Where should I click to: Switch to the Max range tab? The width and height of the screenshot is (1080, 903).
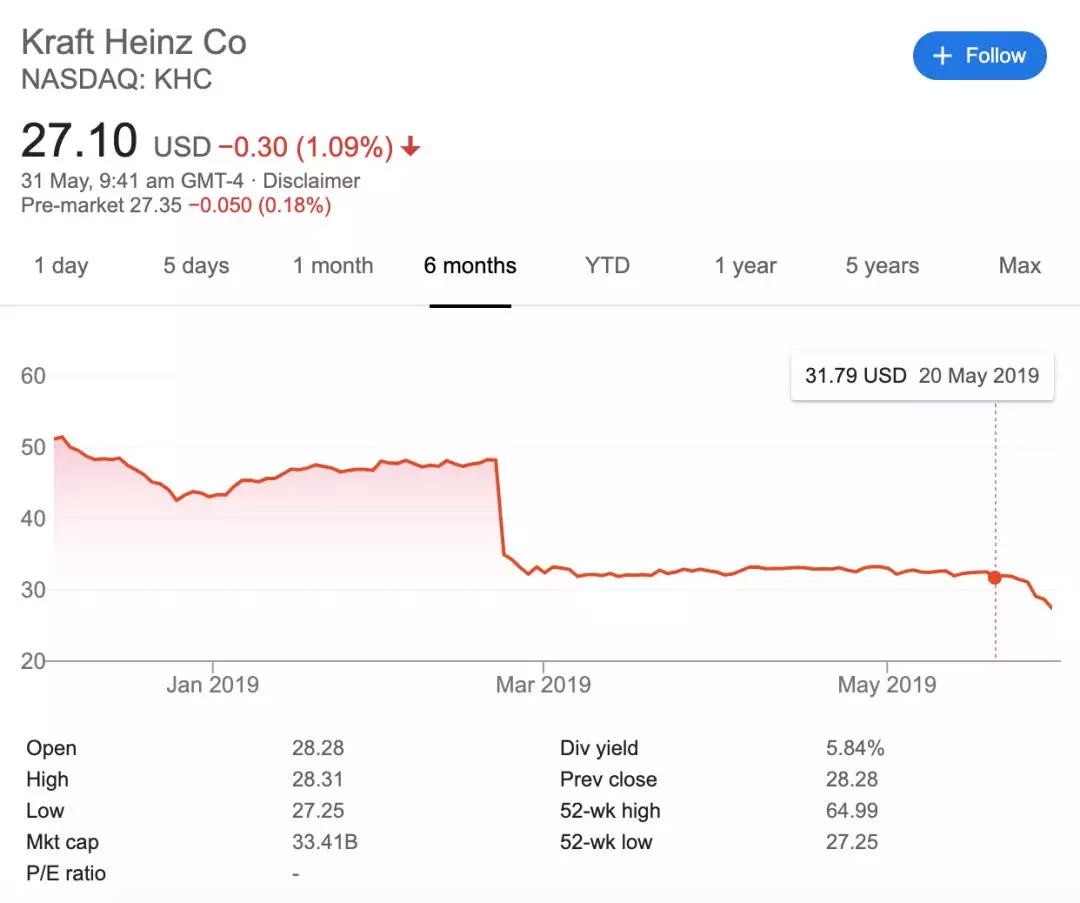(1019, 266)
